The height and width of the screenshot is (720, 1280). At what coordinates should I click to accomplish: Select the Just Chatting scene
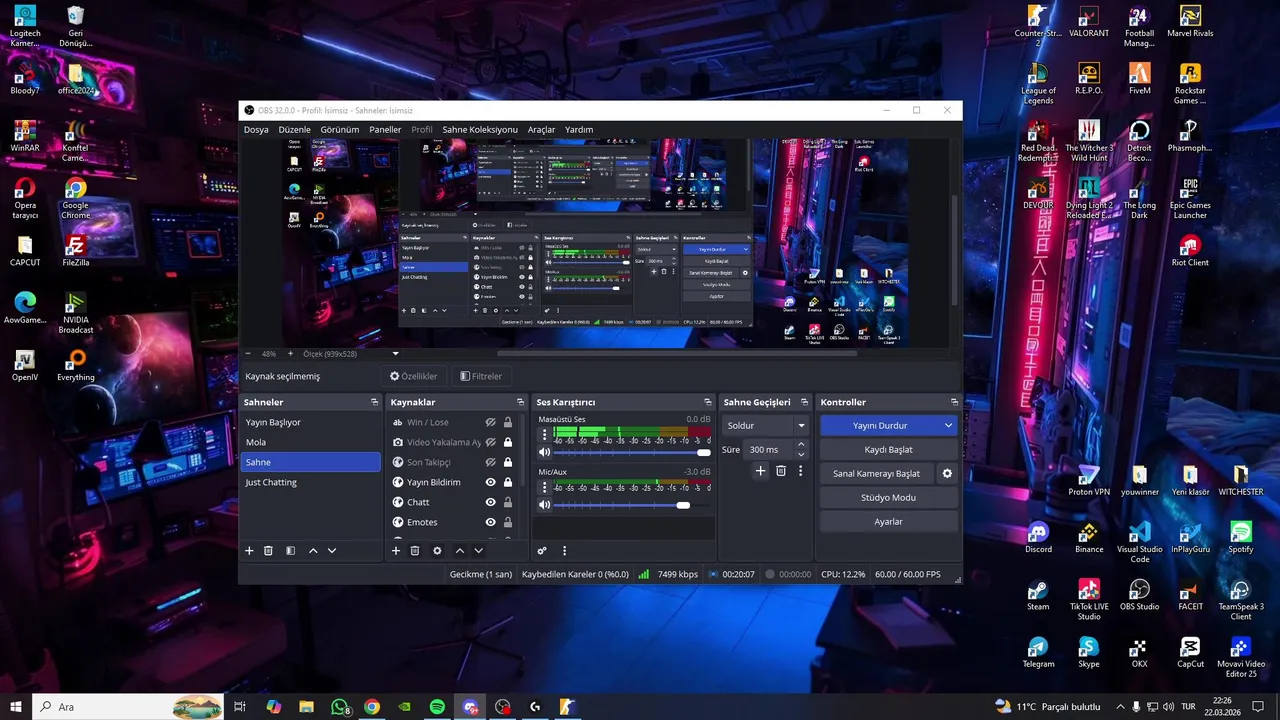click(x=310, y=482)
